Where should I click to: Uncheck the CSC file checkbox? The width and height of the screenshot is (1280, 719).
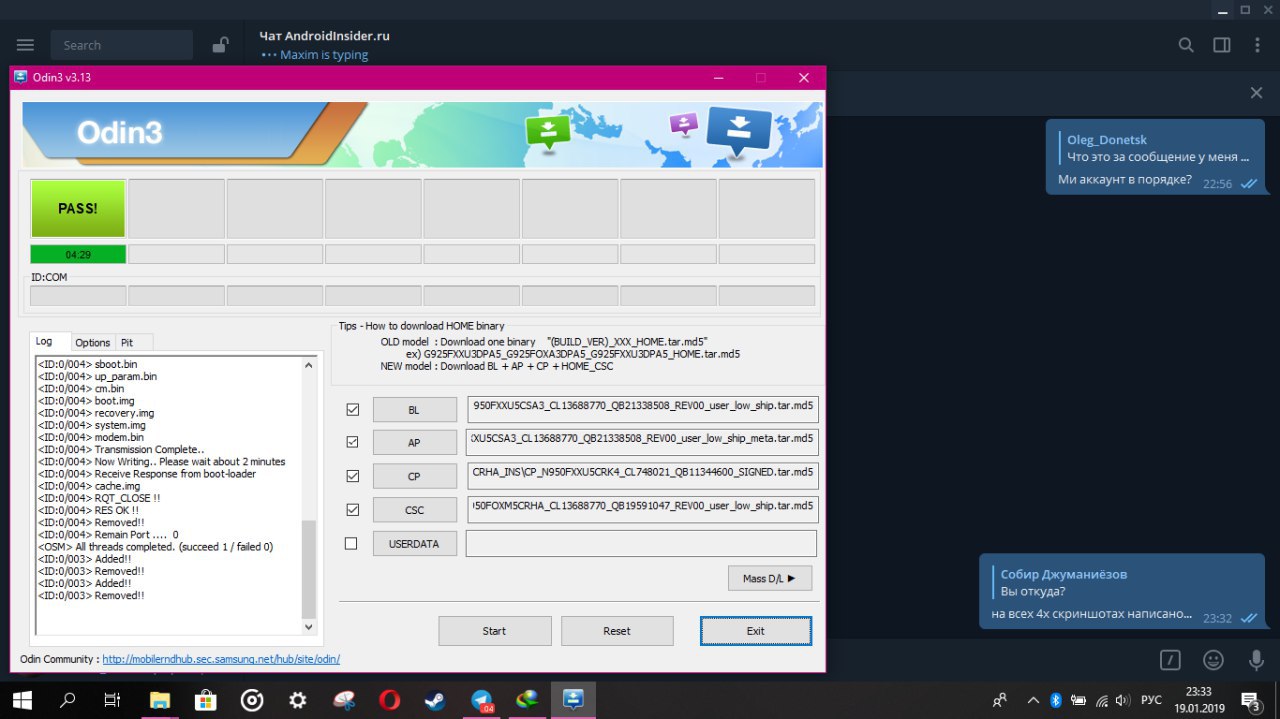[352, 510]
